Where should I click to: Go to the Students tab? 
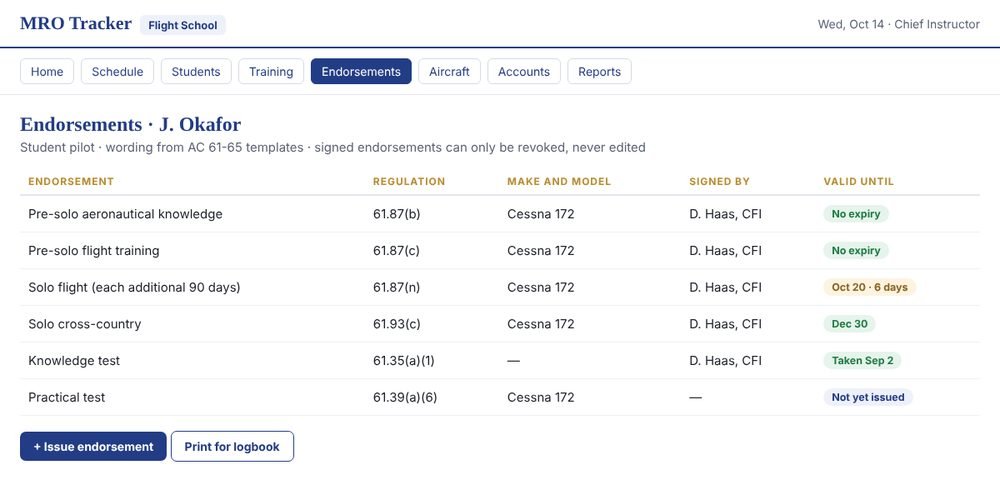(196, 71)
